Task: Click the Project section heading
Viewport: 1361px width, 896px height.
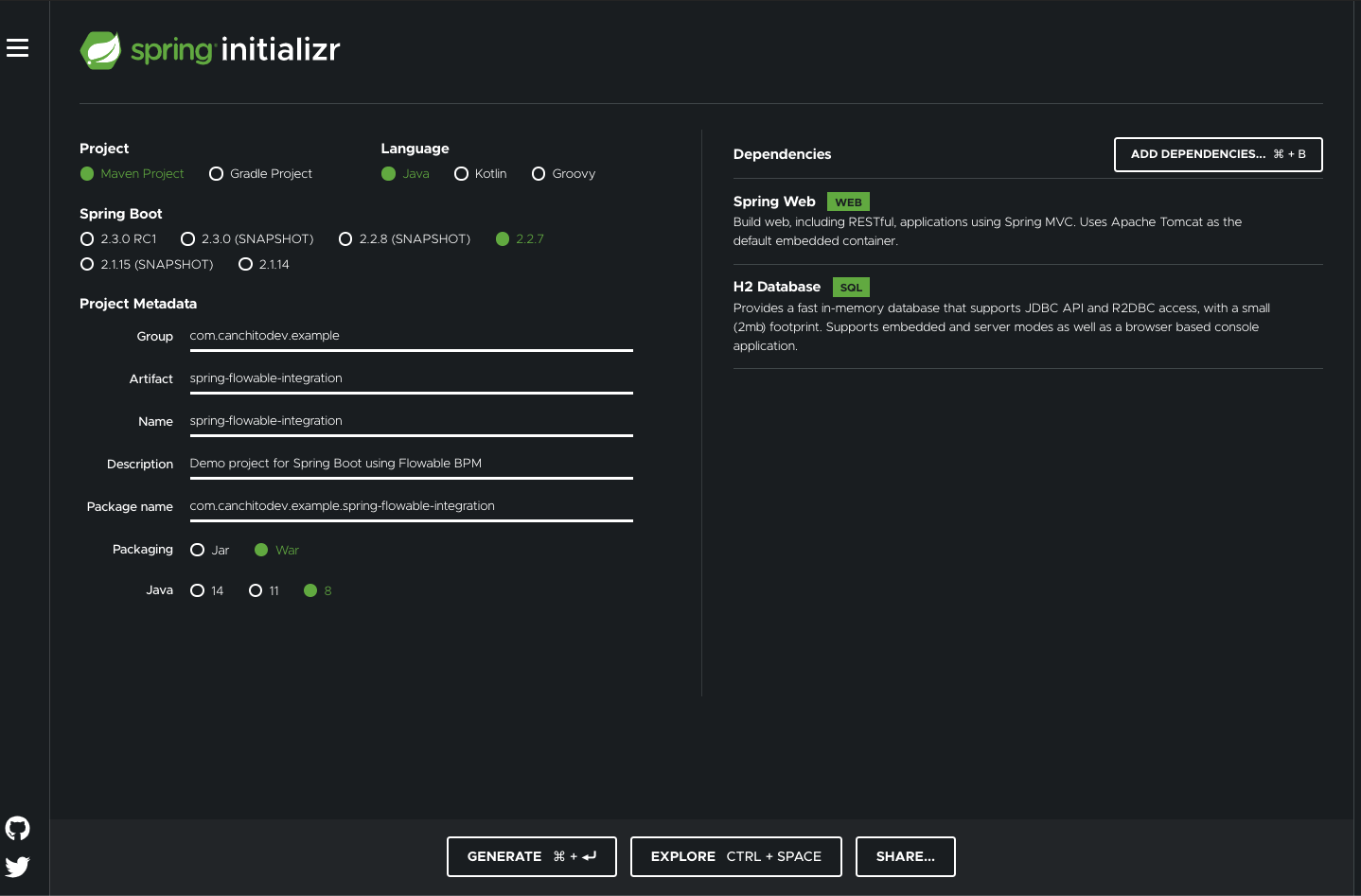Action: point(104,149)
